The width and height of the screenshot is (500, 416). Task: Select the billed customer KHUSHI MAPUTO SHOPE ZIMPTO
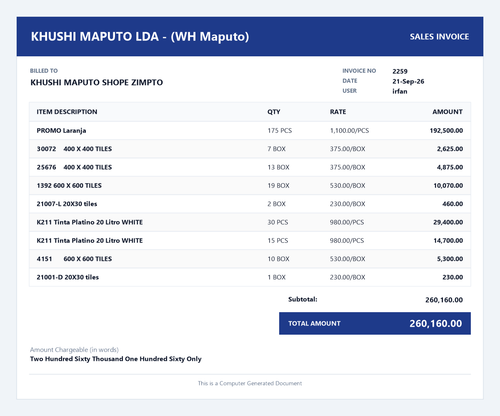click(97, 82)
